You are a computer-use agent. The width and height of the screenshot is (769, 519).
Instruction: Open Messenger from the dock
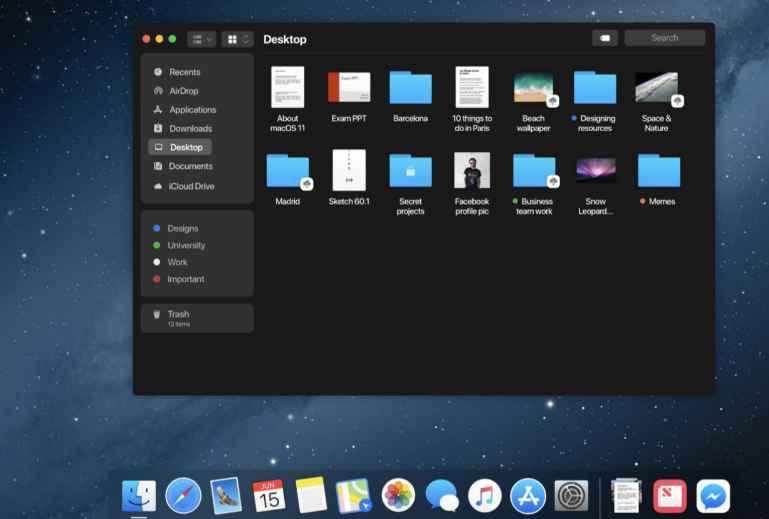[x=713, y=495]
